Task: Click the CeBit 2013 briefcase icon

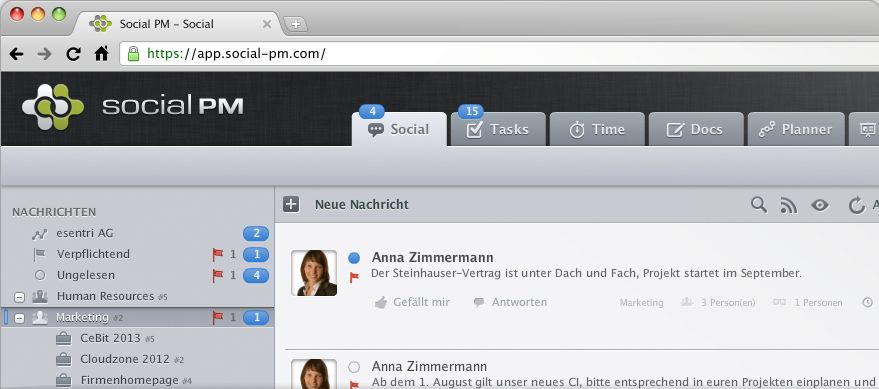Action: (x=64, y=339)
